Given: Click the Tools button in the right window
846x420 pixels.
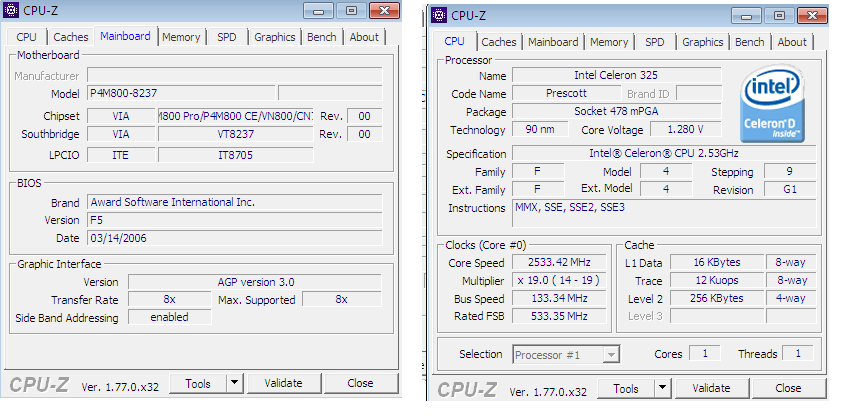Looking at the screenshot, I should 626,388.
